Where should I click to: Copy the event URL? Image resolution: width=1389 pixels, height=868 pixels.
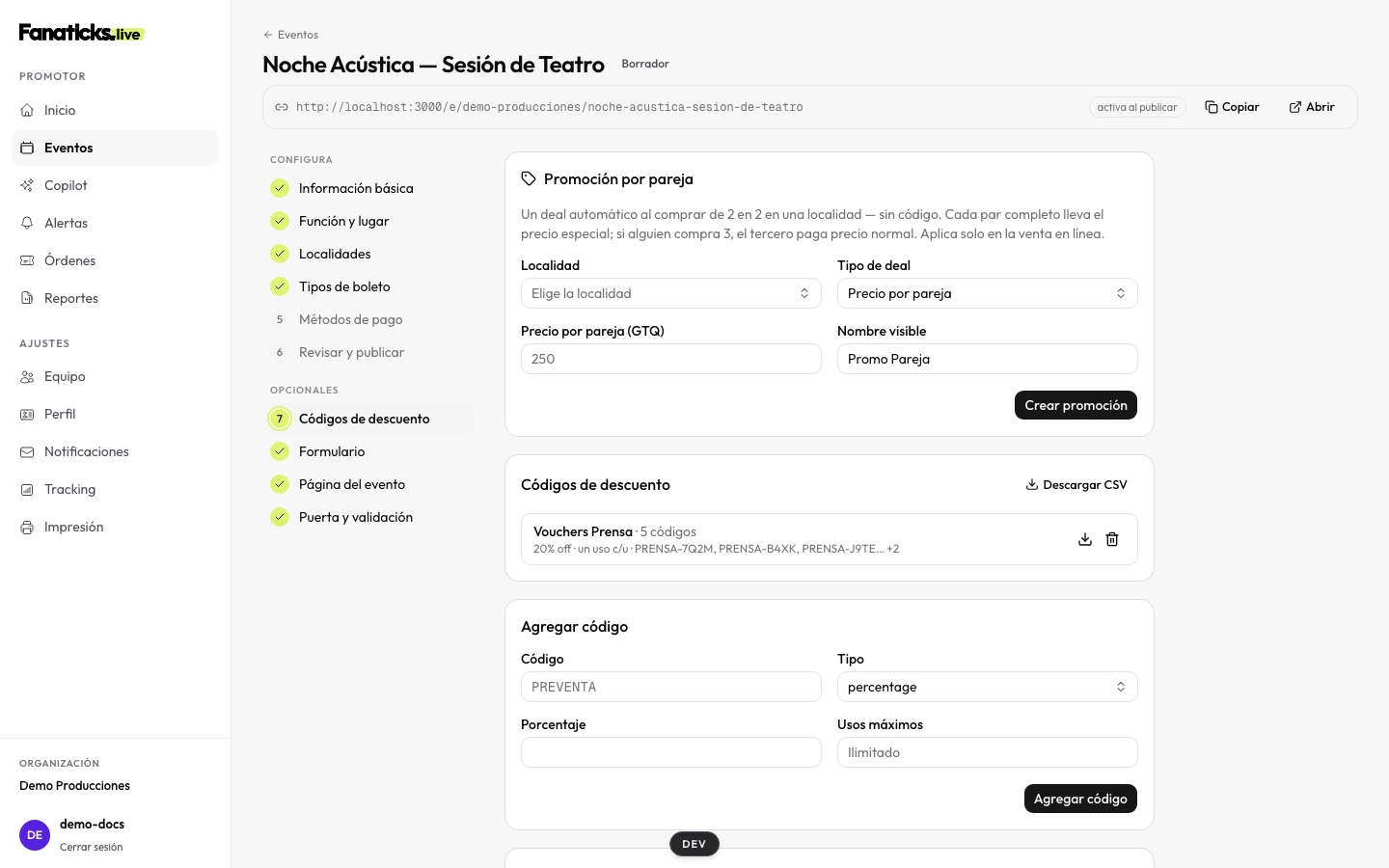(x=1232, y=107)
